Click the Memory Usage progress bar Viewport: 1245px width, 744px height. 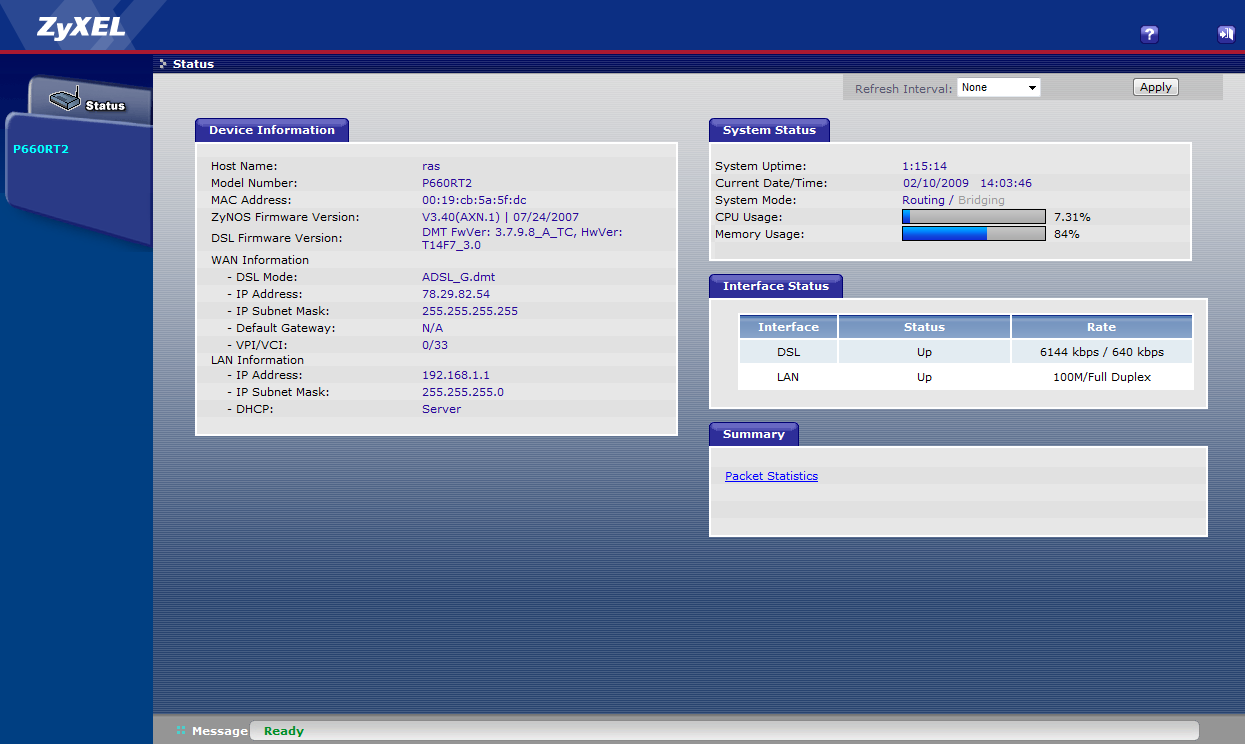click(x=973, y=234)
